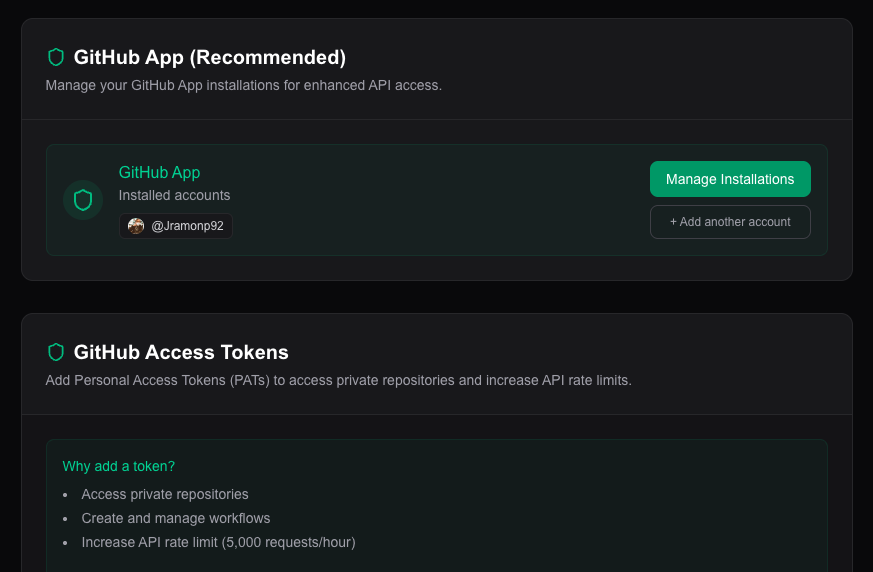Click the shield icon beside GitHub Access Tokens

click(x=56, y=352)
